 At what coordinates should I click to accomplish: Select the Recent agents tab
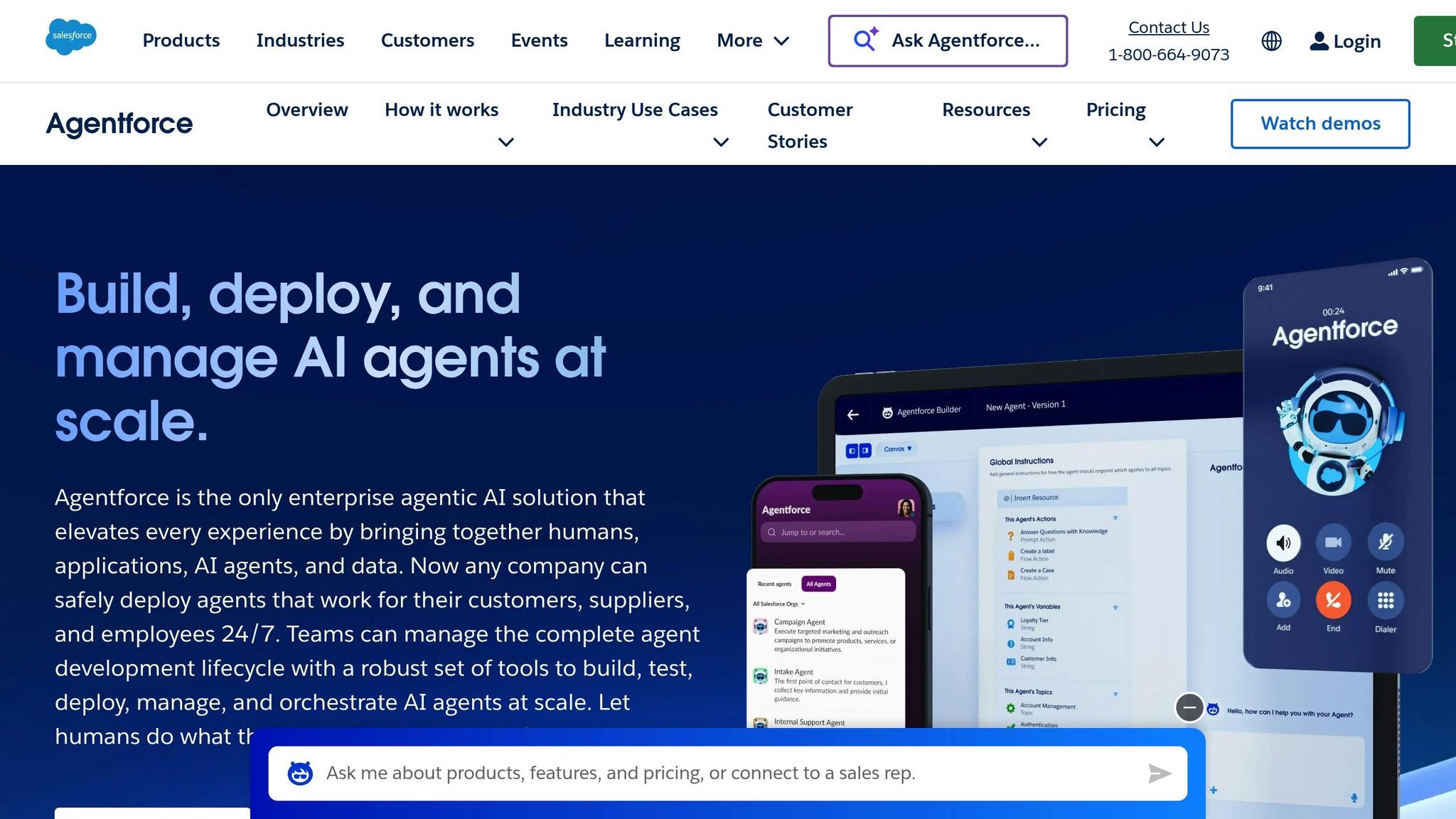pyautogui.click(x=774, y=584)
